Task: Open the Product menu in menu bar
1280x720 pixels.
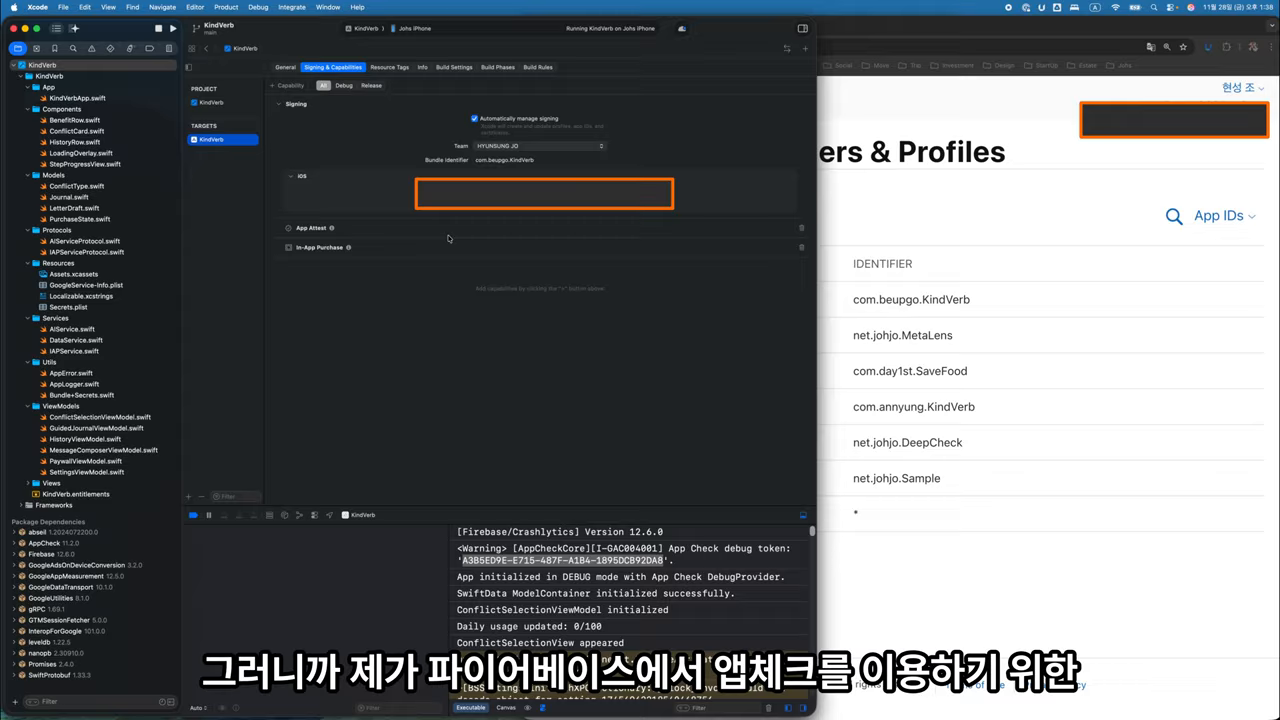Action: [x=226, y=7]
